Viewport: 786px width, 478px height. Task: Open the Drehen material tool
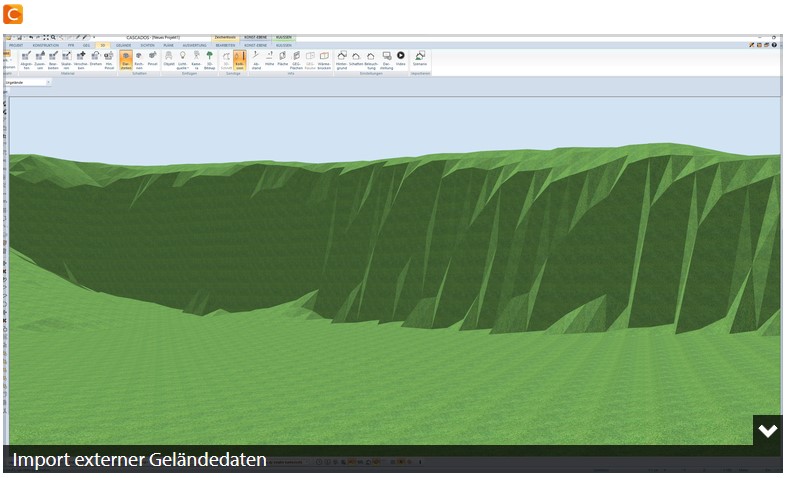click(95, 59)
